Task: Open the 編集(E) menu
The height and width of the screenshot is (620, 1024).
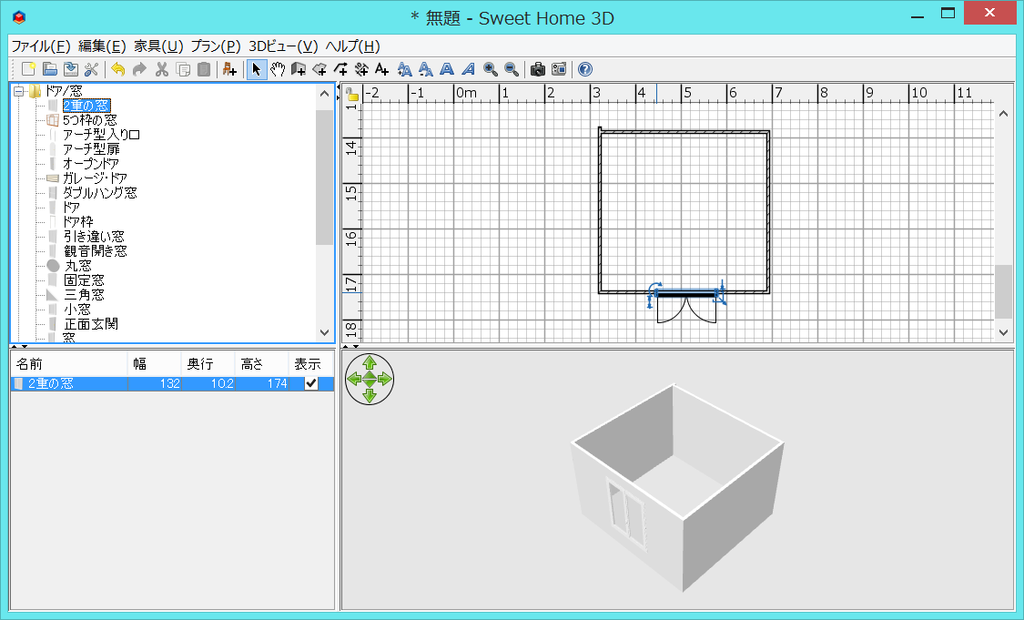Action: (102, 46)
